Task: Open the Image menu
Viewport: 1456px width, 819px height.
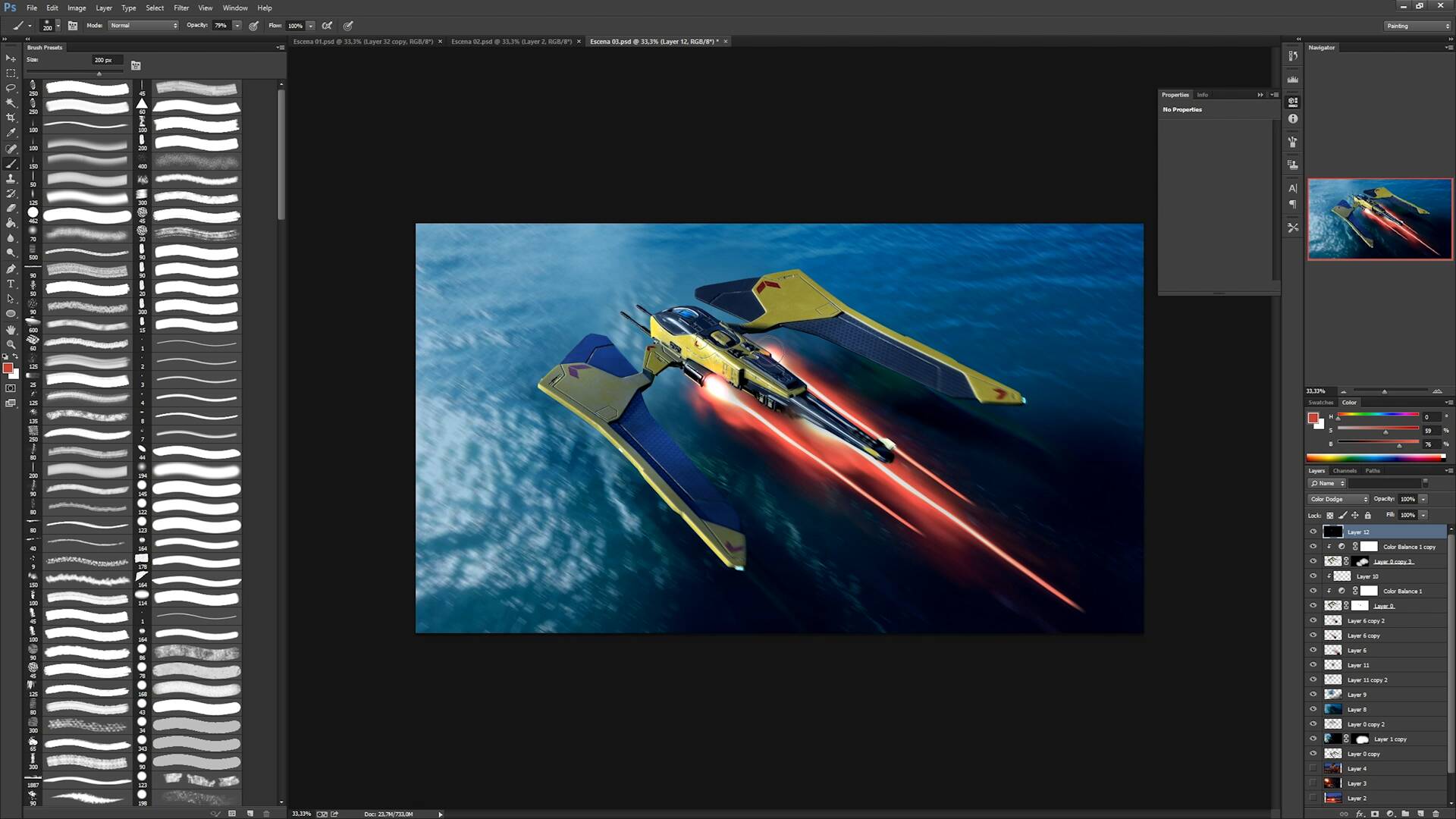Action: 77,8
